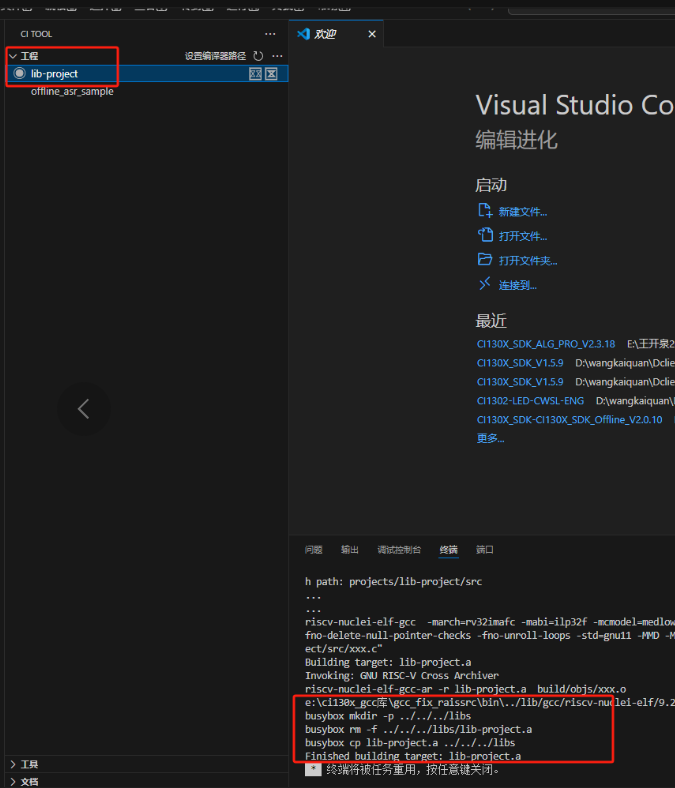
Task: Close the 欢迎 tab
Action: point(372,34)
